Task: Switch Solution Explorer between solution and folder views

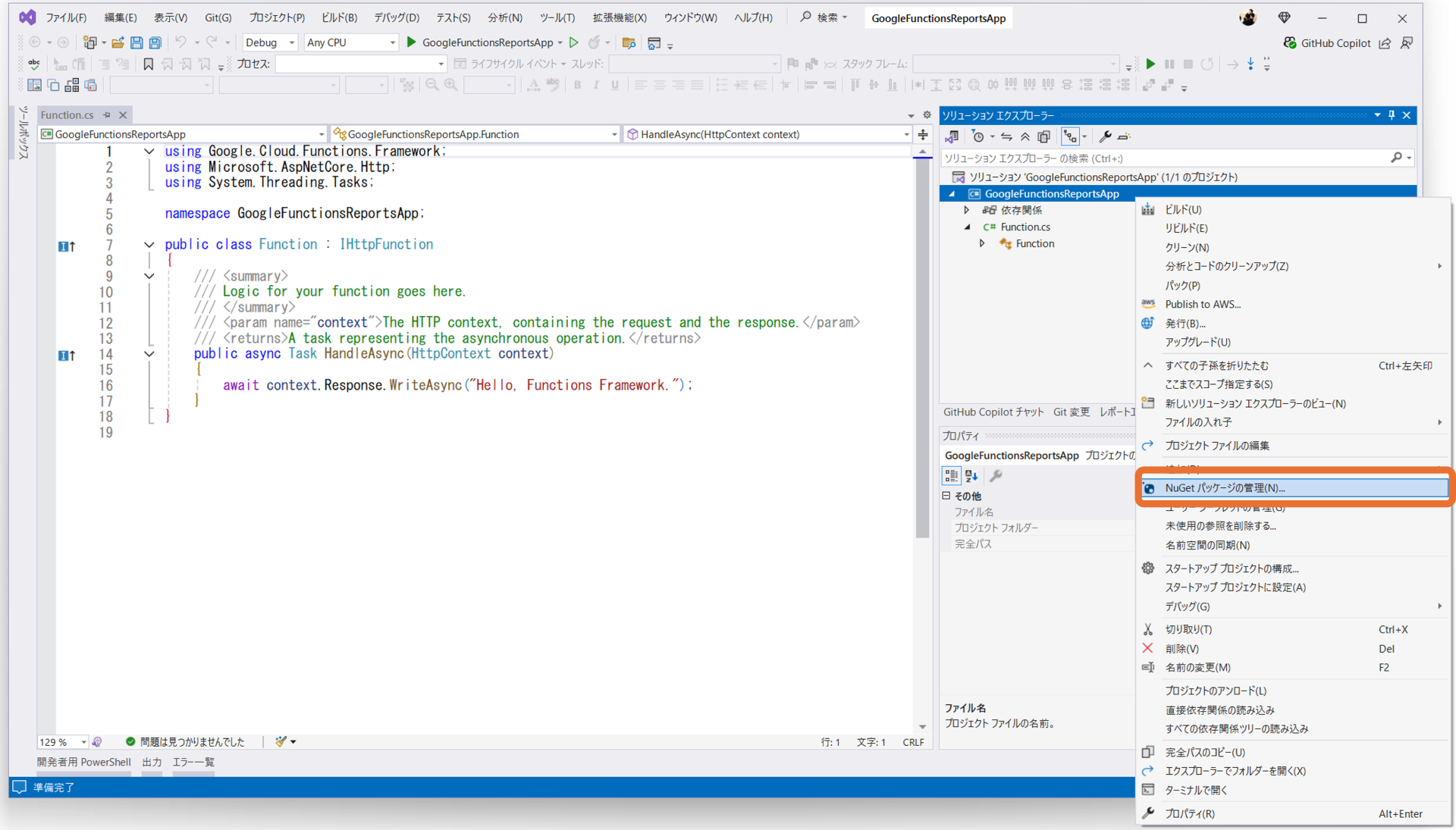Action: [952, 136]
